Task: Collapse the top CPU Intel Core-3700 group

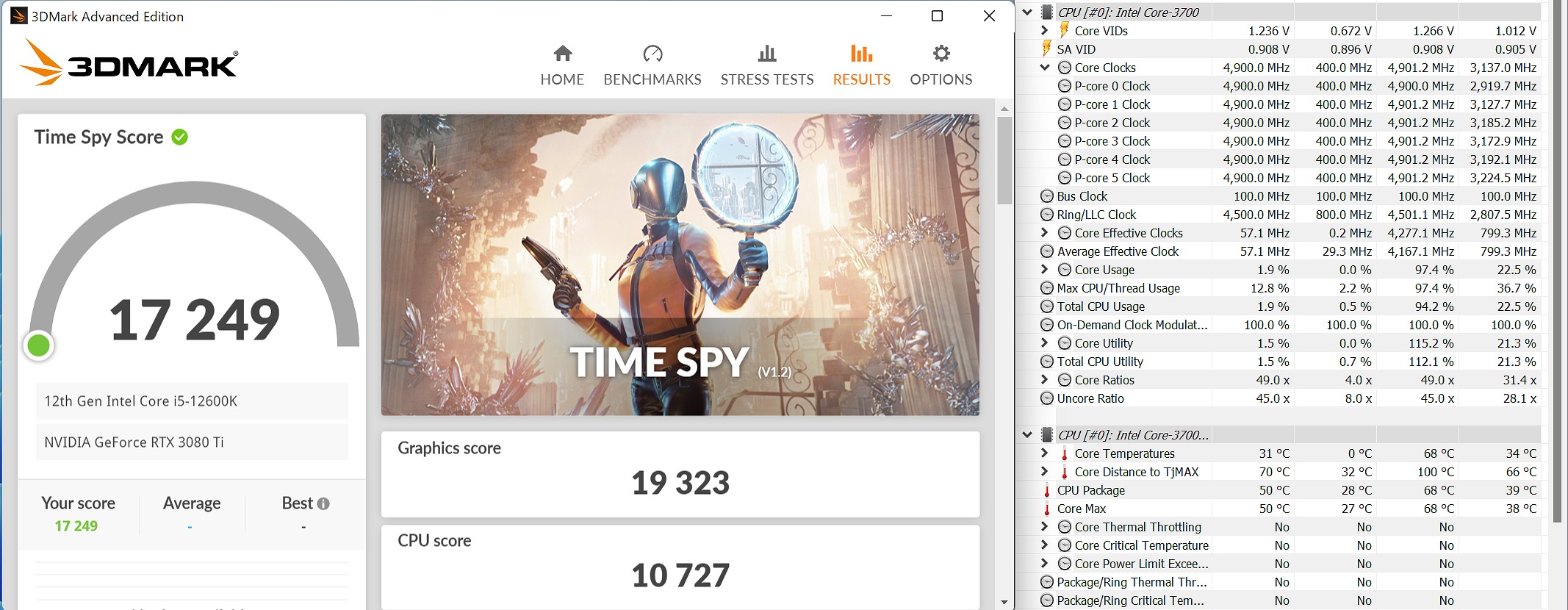Action: 1027,12
